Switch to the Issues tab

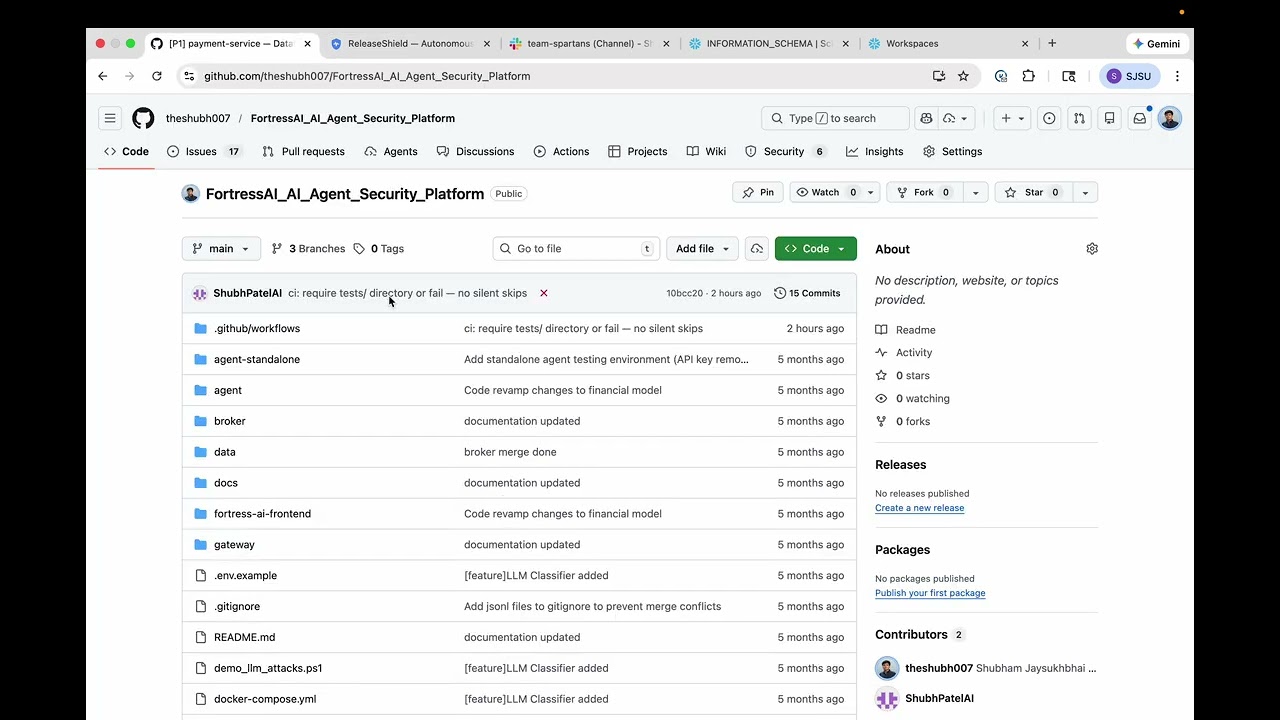[x=204, y=152]
